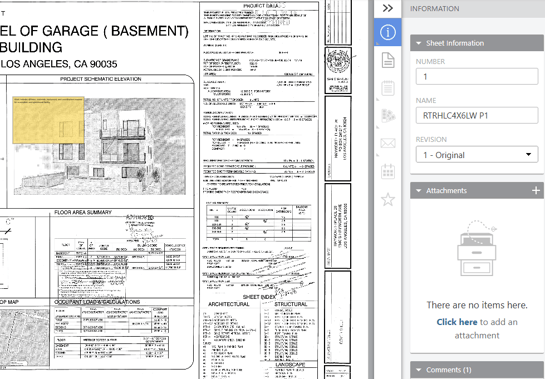Open the document page sidebar icon
This screenshot has height=379, width=545.
click(x=388, y=60)
